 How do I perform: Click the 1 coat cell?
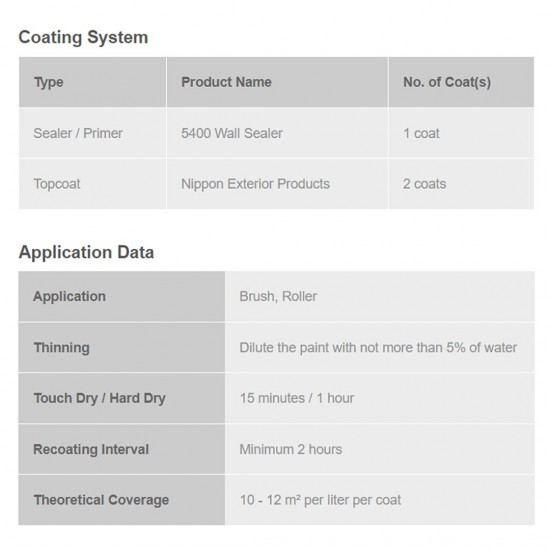[x=461, y=133]
